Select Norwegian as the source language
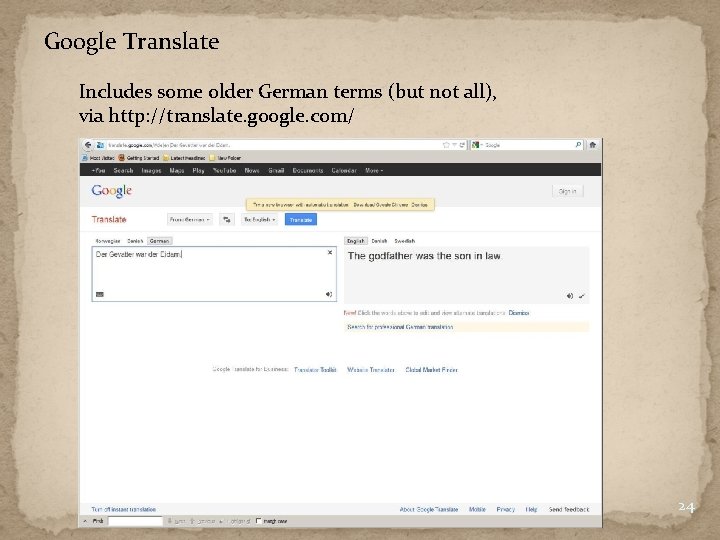 (108, 241)
